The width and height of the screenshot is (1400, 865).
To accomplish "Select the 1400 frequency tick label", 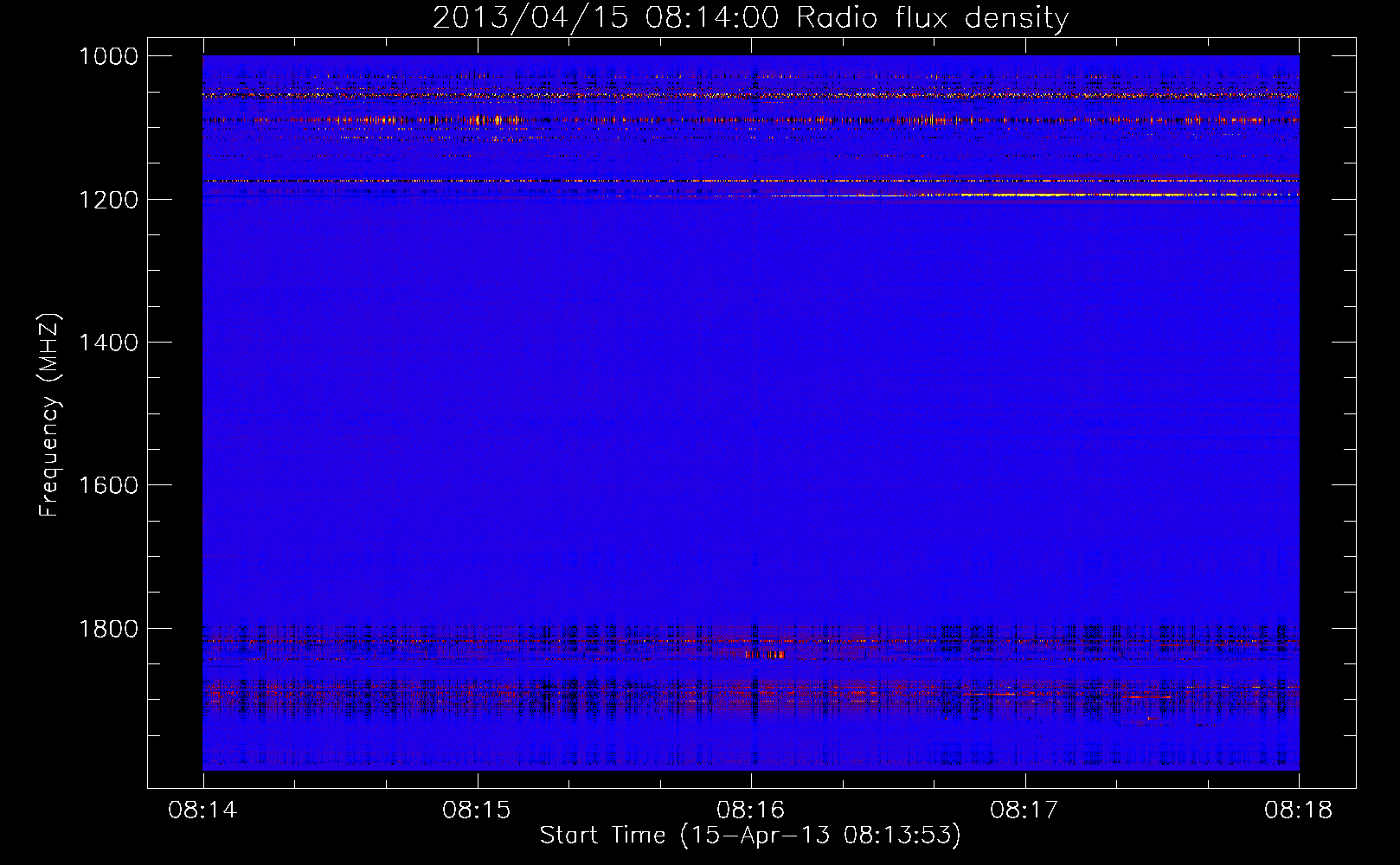I will [108, 343].
